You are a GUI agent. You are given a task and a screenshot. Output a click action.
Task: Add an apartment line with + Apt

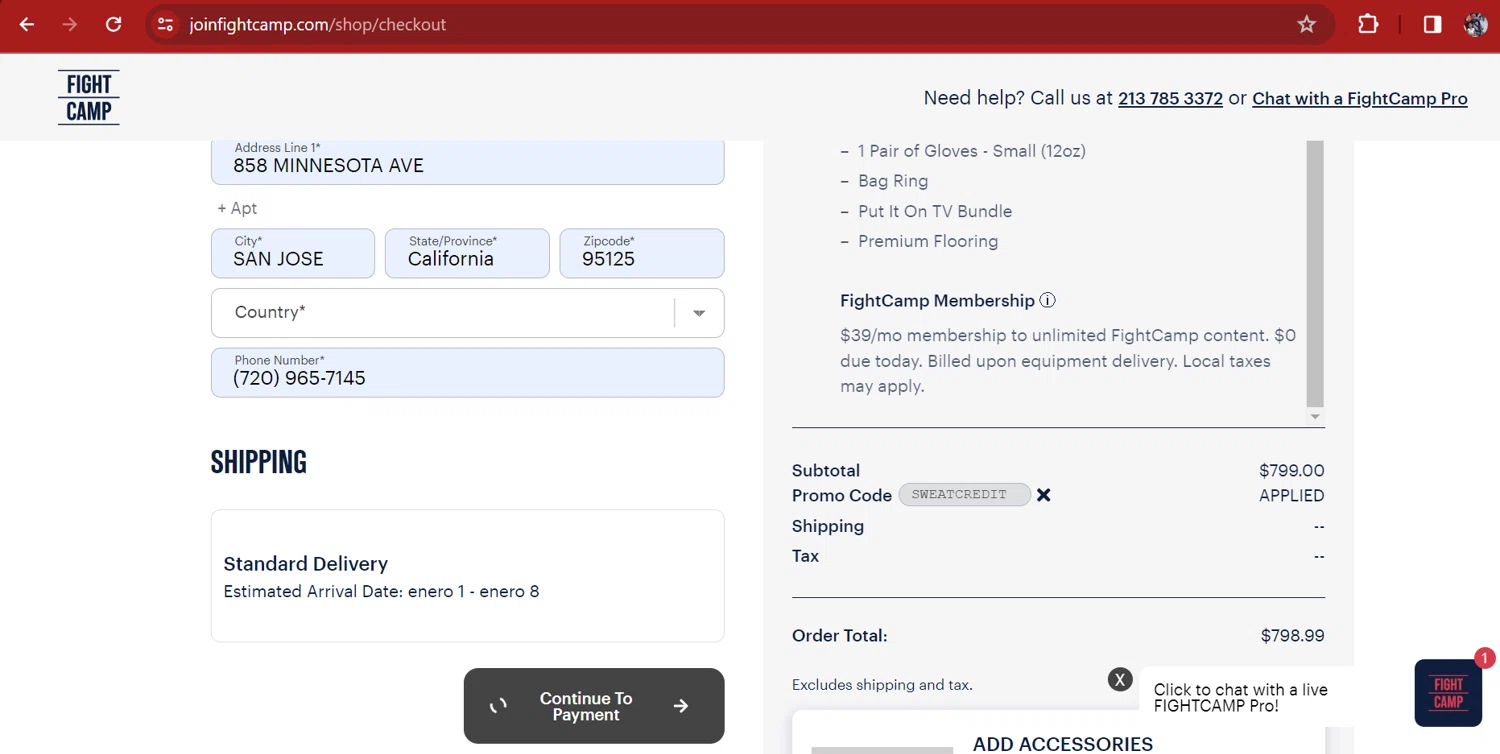point(237,208)
